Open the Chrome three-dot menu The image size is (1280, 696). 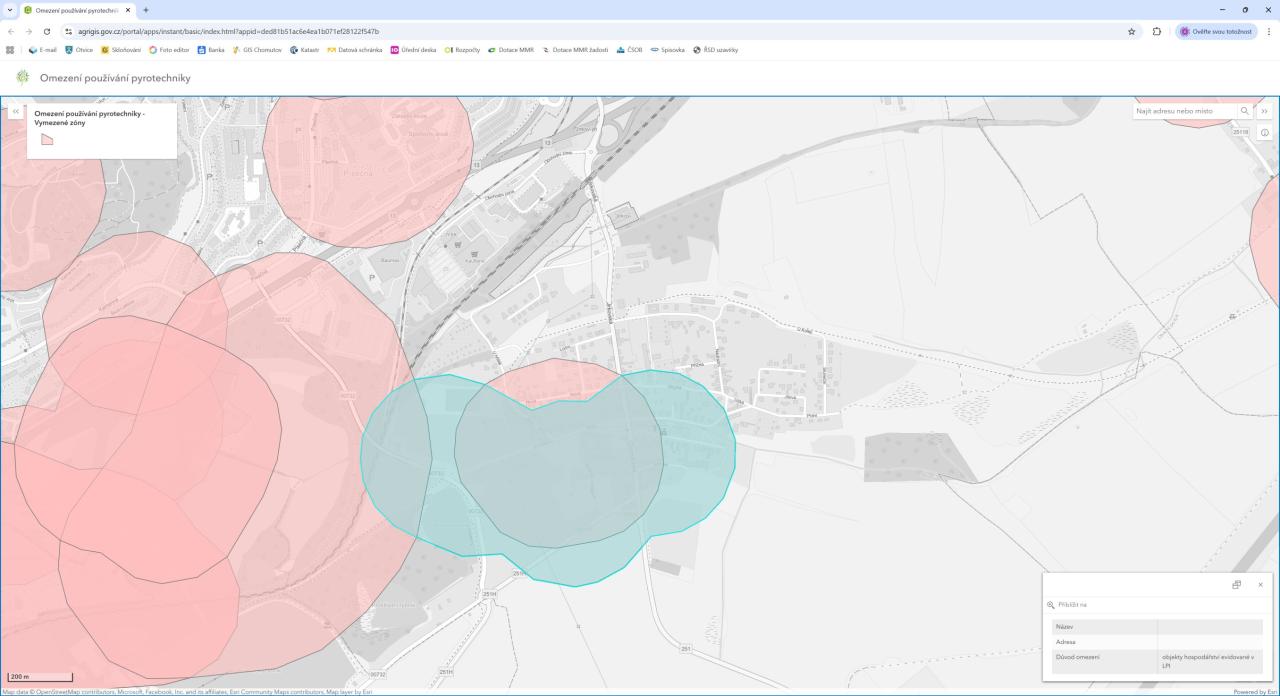coord(1269,31)
